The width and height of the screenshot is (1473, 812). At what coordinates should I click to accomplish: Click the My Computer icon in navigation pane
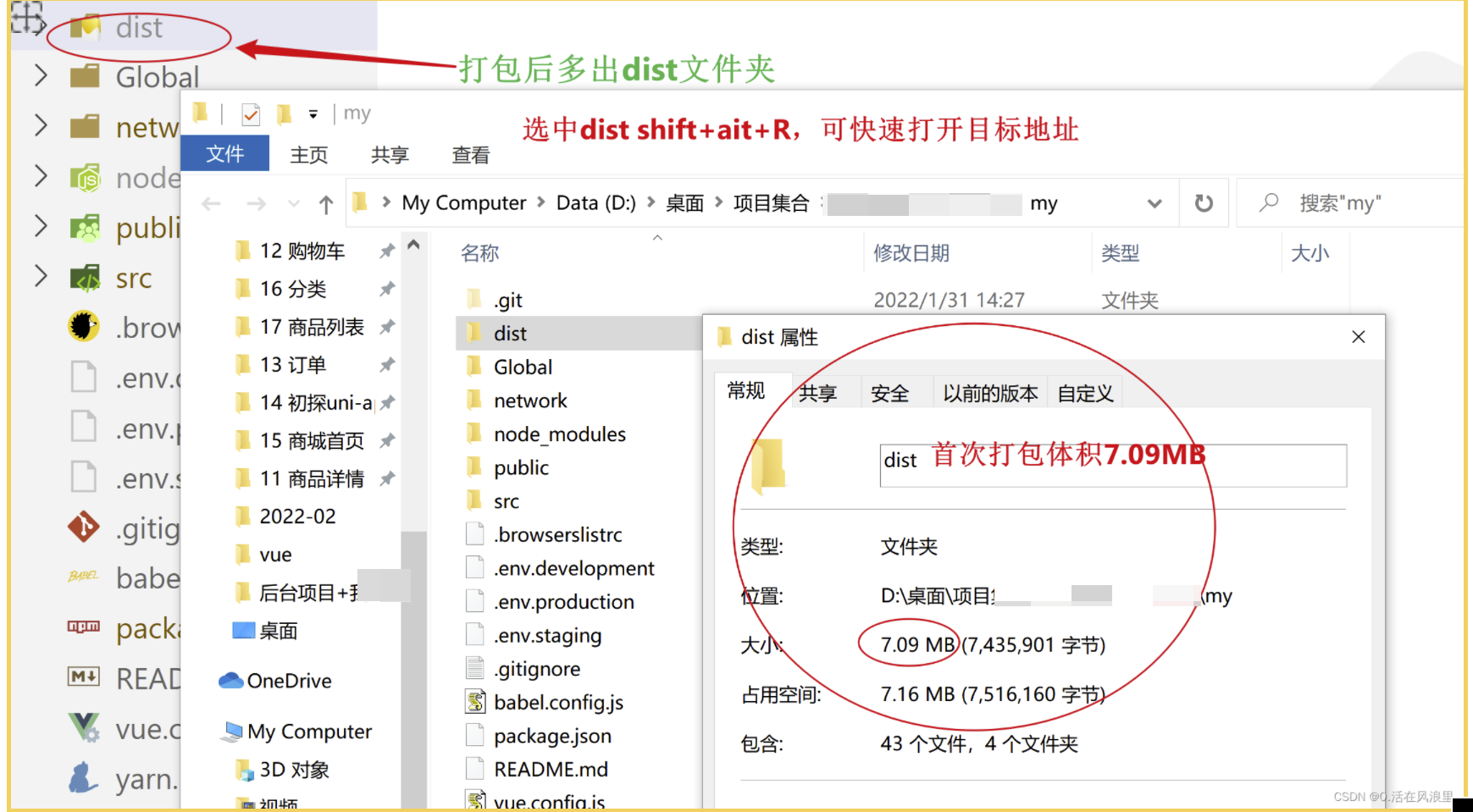coord(232,732)
